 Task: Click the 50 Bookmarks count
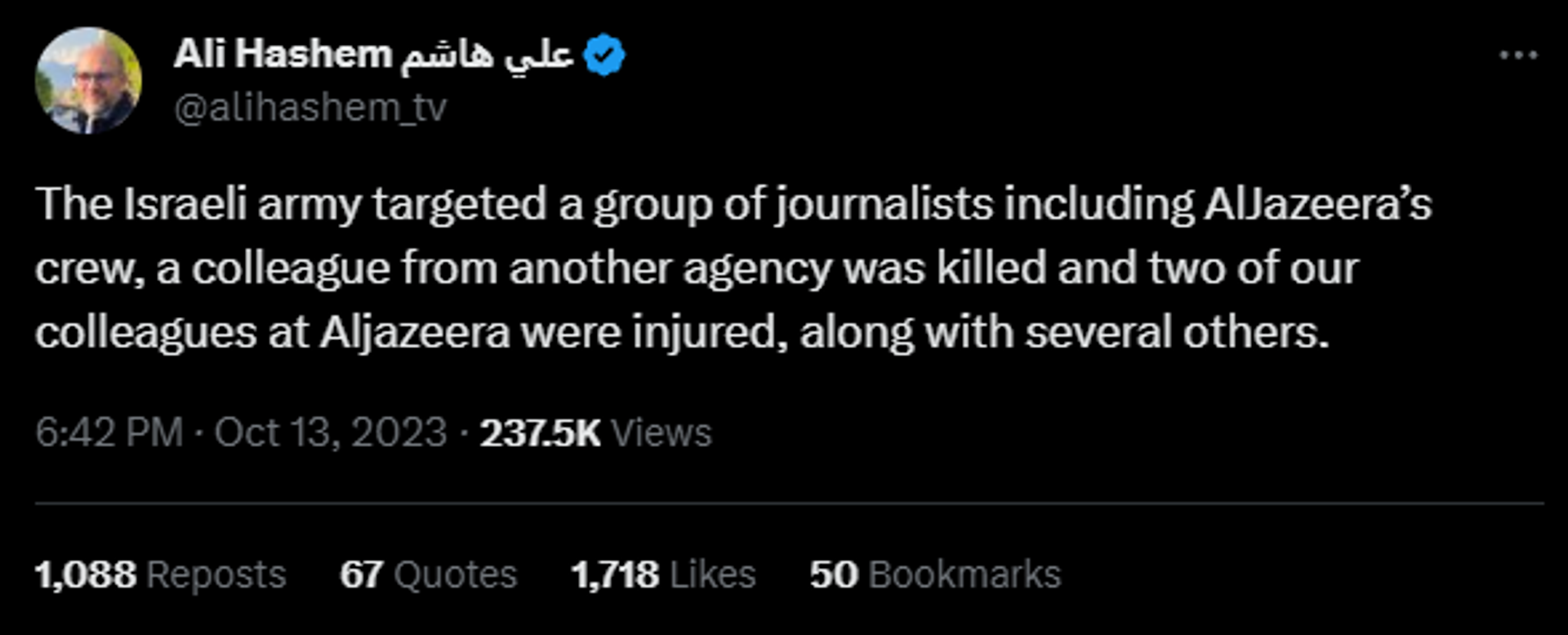point(935,575)
